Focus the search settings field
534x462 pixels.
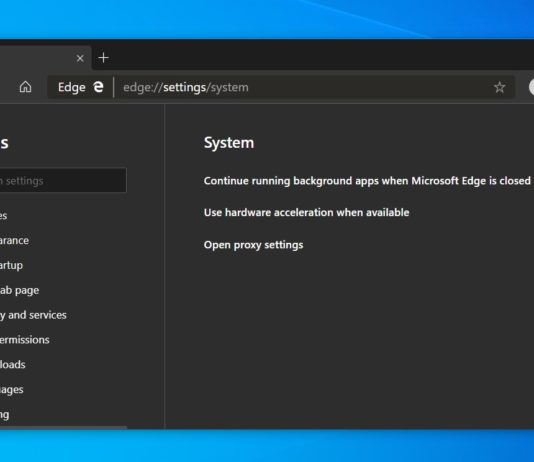[63, 180]
